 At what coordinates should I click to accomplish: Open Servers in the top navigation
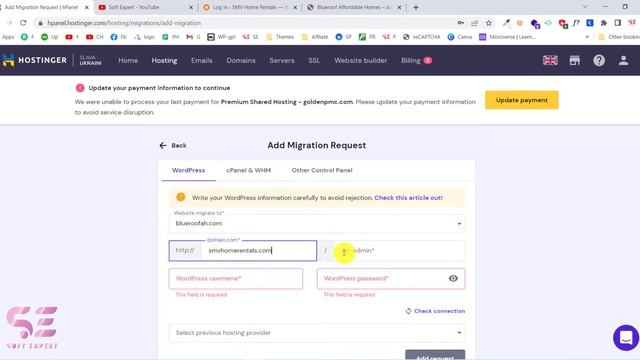tap(282, 60)
